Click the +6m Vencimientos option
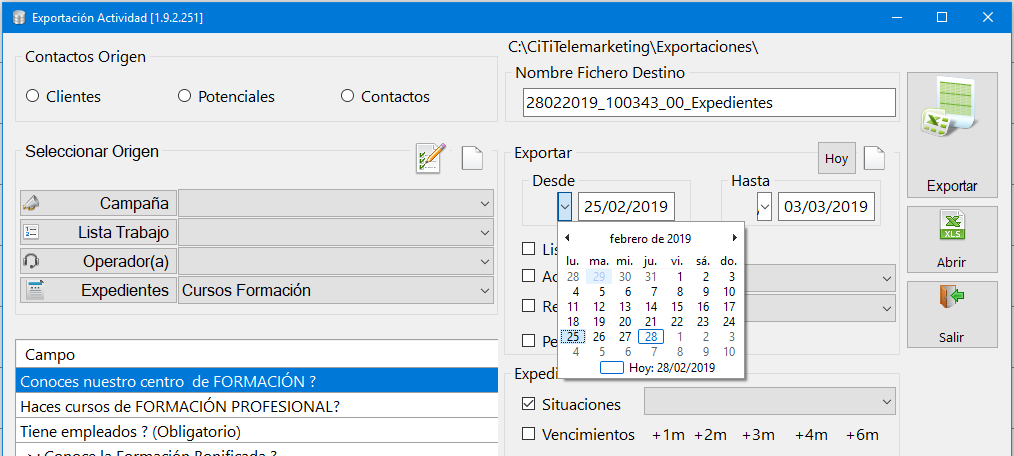 (863, 435)
